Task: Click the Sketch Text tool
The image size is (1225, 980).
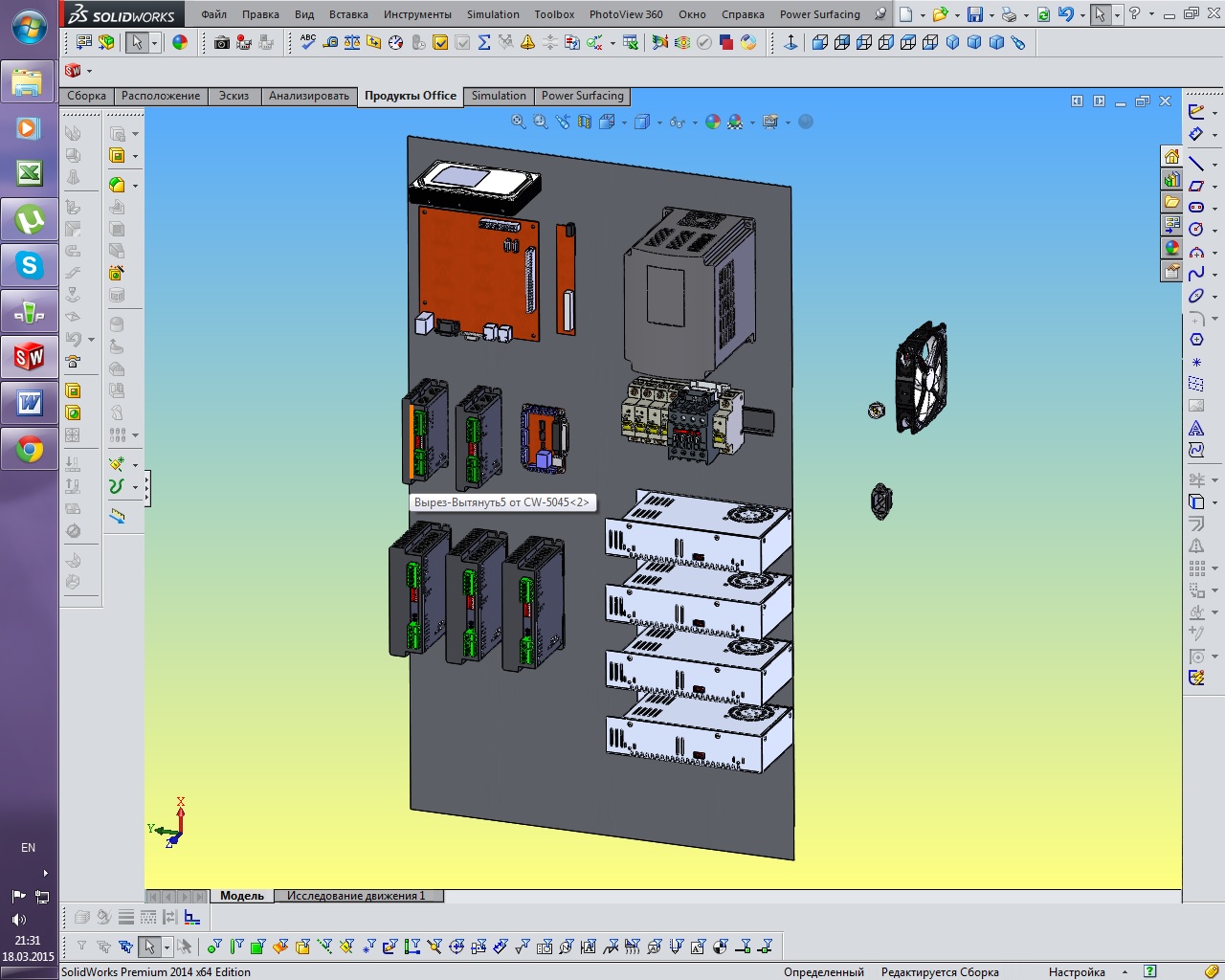Action: (x=1196, y=429)
